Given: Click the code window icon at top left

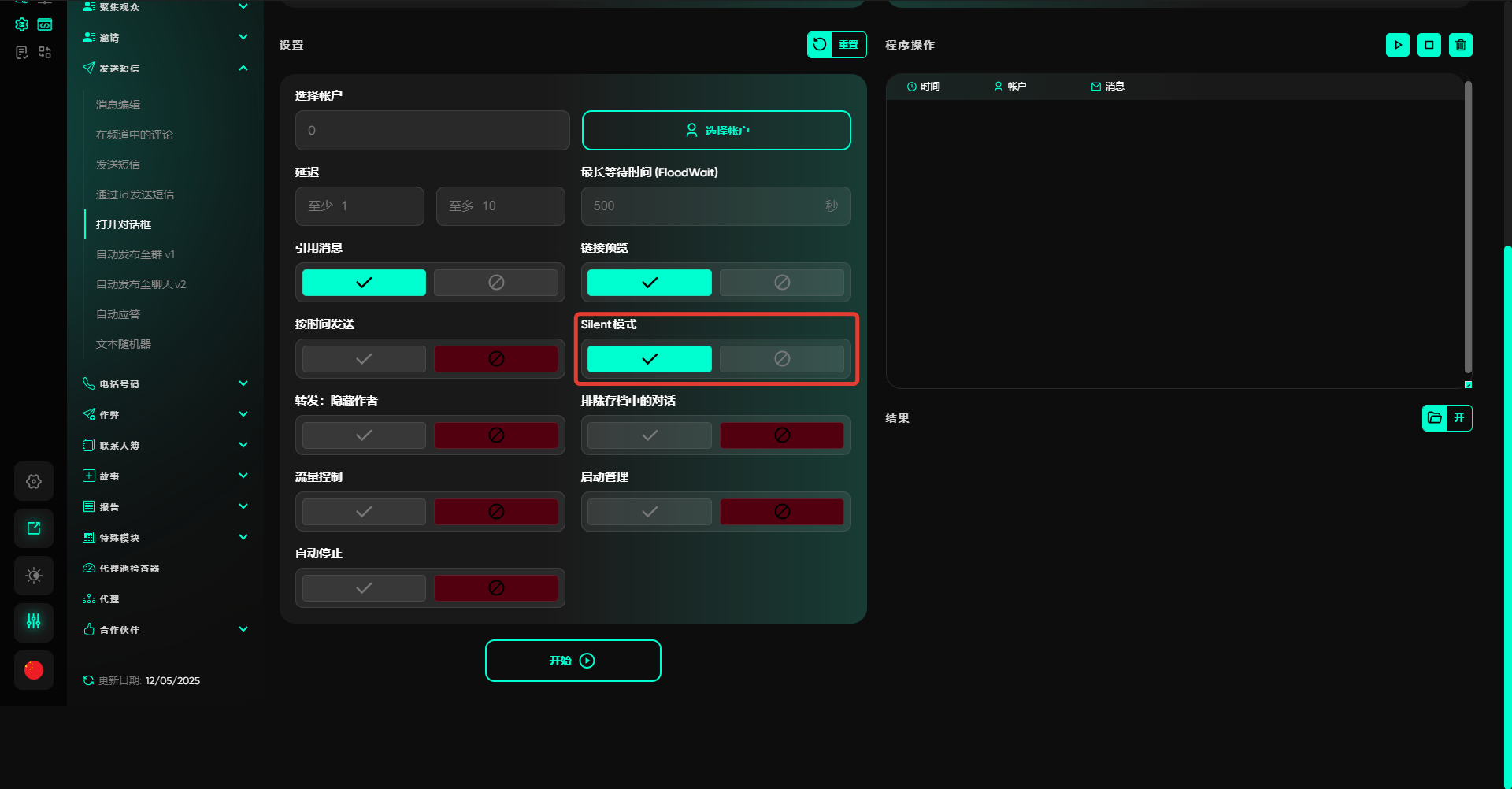Looking at the screenshot, I should (45, 25).
